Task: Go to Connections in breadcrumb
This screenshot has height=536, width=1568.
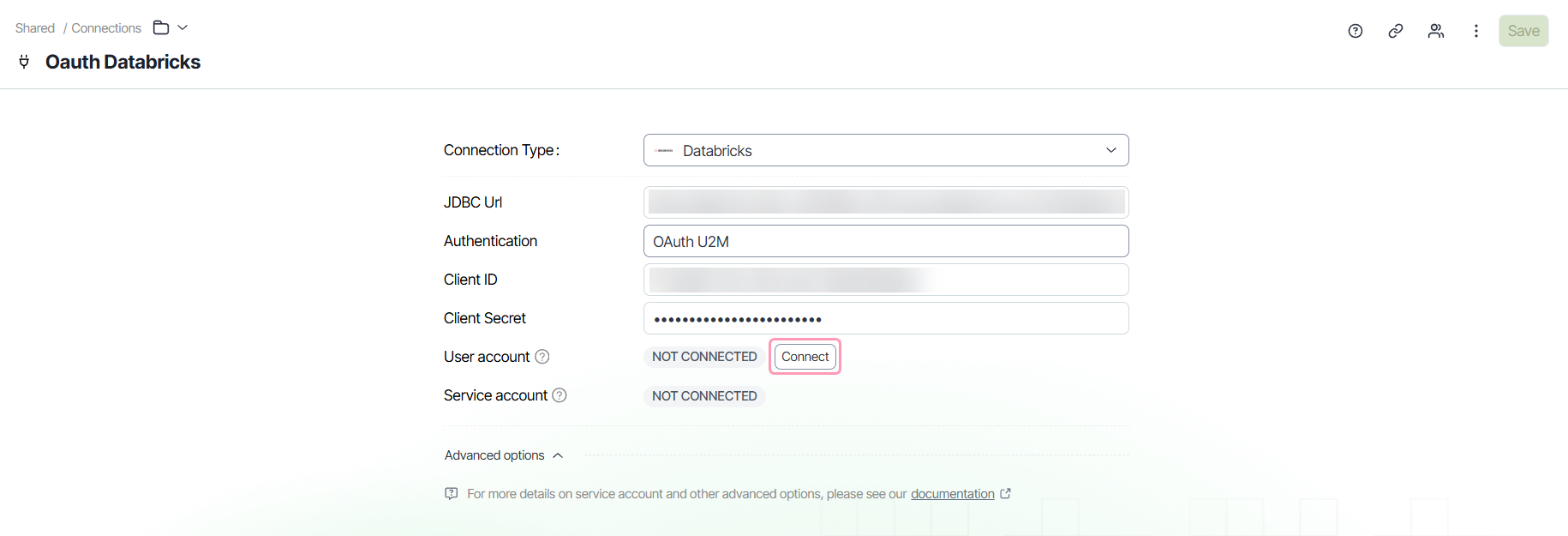Action: (106, 28)
